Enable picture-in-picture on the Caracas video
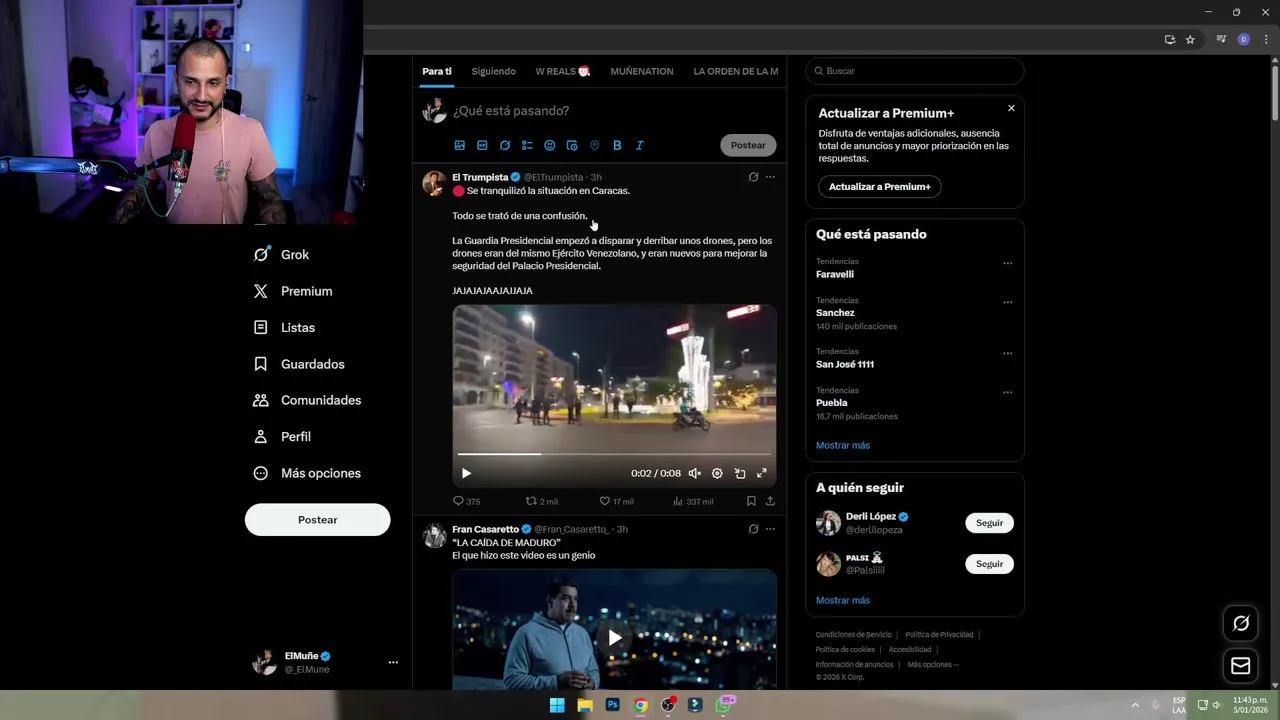 (740, 473)
